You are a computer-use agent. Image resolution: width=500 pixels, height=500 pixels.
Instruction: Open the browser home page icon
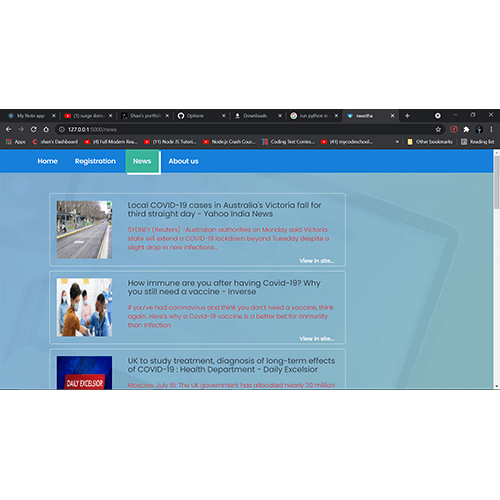(46, 129)
